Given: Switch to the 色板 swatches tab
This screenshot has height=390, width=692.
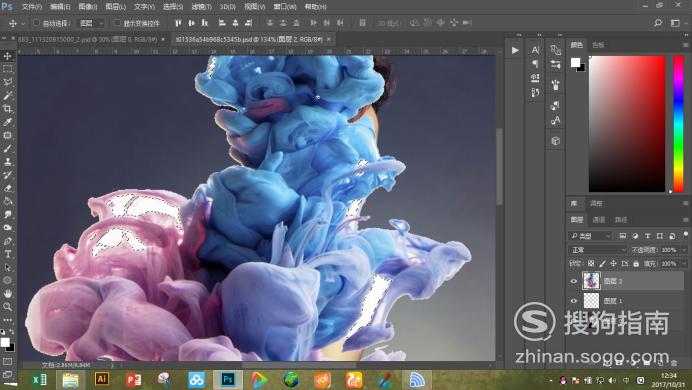Looking at the screenshot, I should tap(598, 45).
